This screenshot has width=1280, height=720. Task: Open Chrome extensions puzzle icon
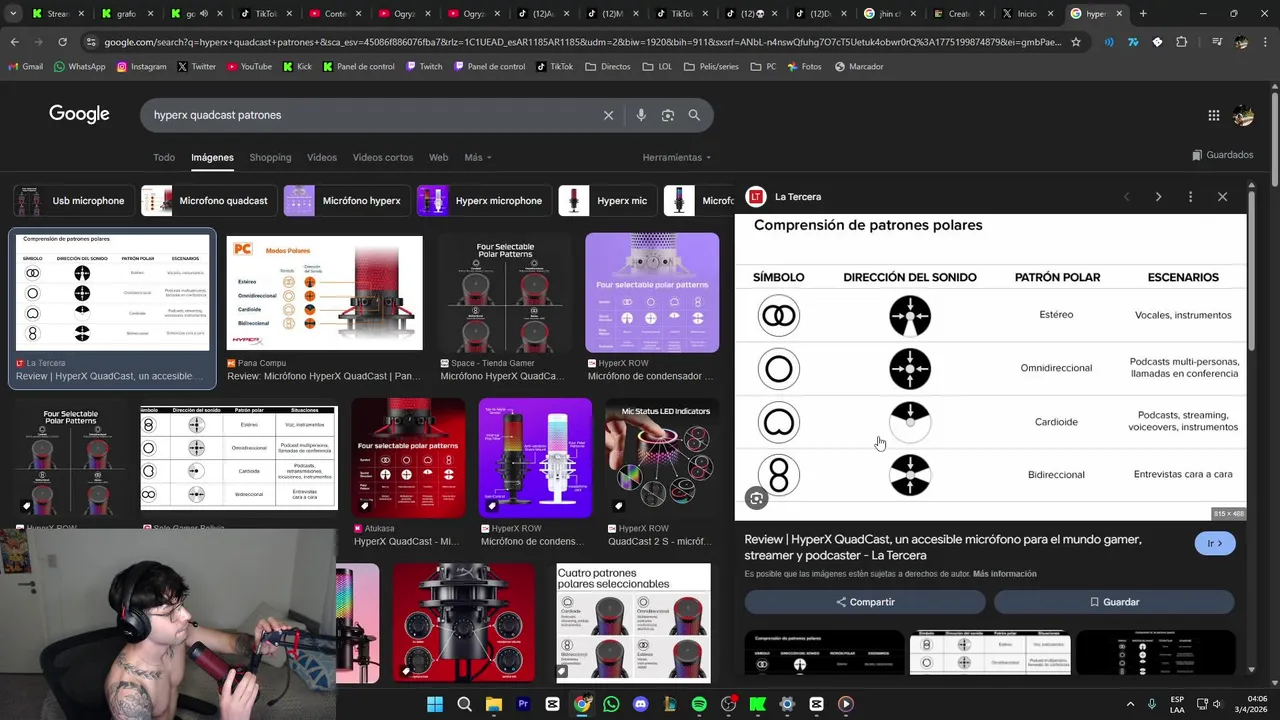tap(1182, 42)
